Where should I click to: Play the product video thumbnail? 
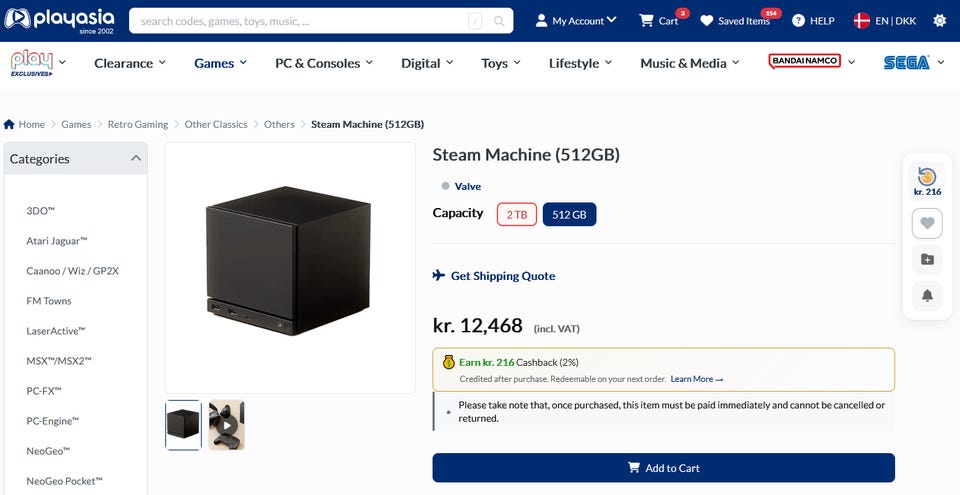(x=227, y=425)
